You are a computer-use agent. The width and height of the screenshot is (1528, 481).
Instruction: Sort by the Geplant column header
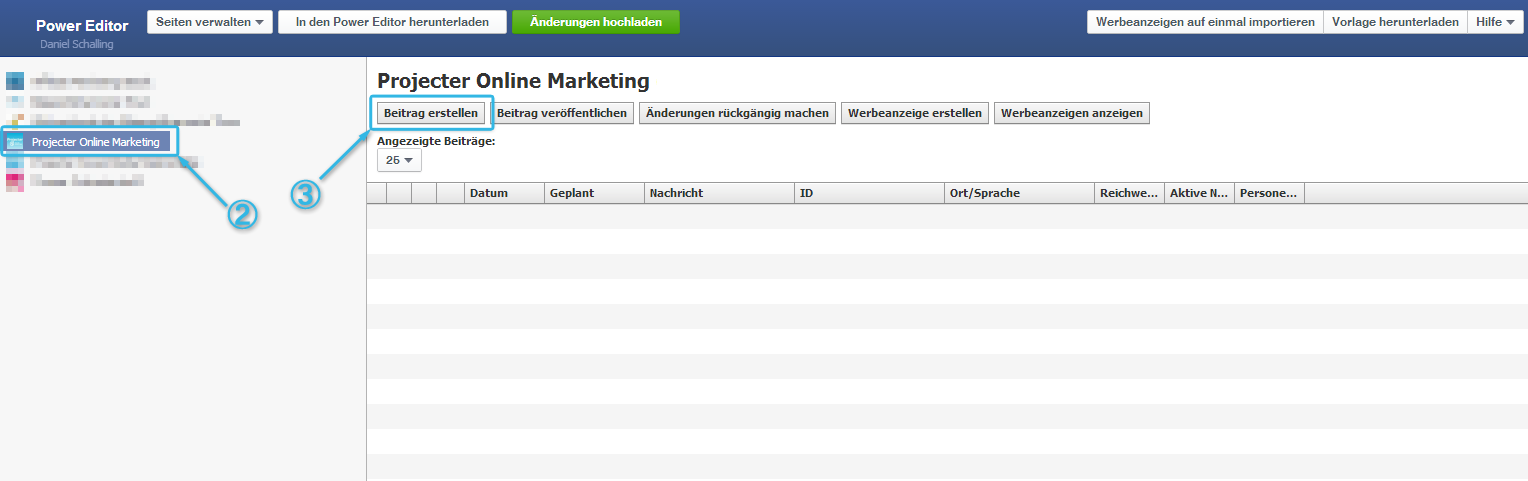point(594,193)
